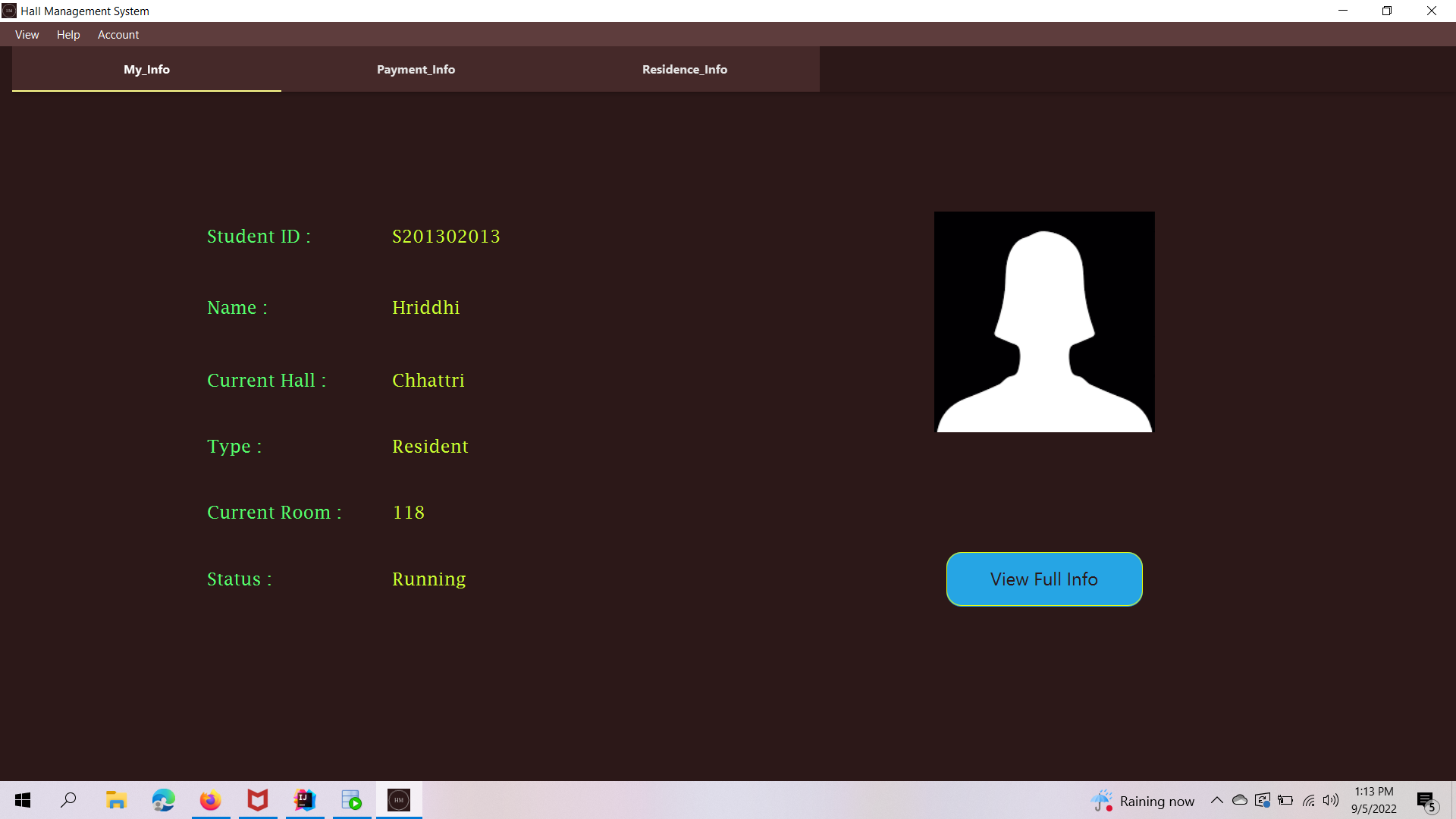Open Windows Search
1456x819 pixels.
point(68,800)
